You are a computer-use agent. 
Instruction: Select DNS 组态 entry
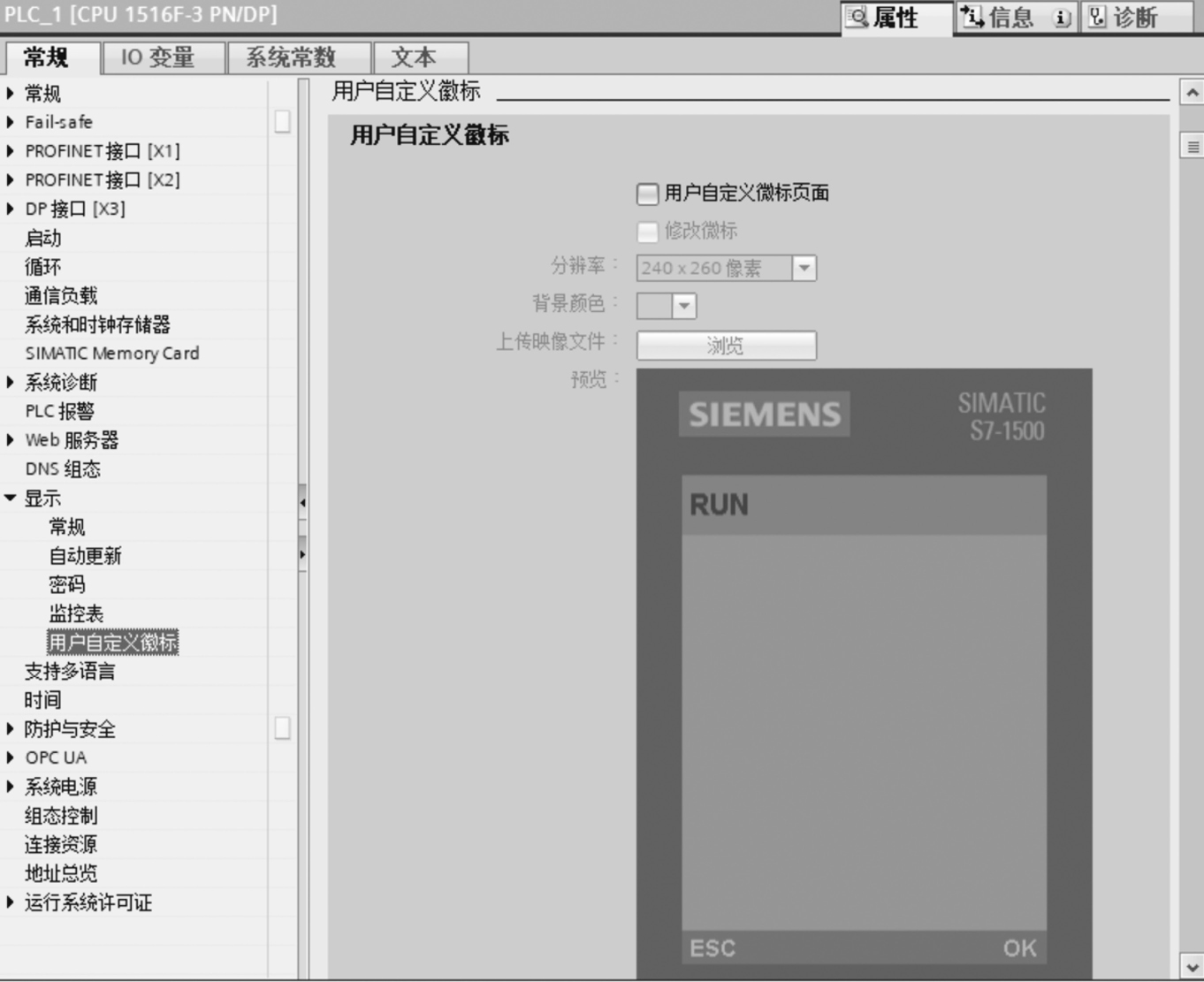tap(63, 468)
